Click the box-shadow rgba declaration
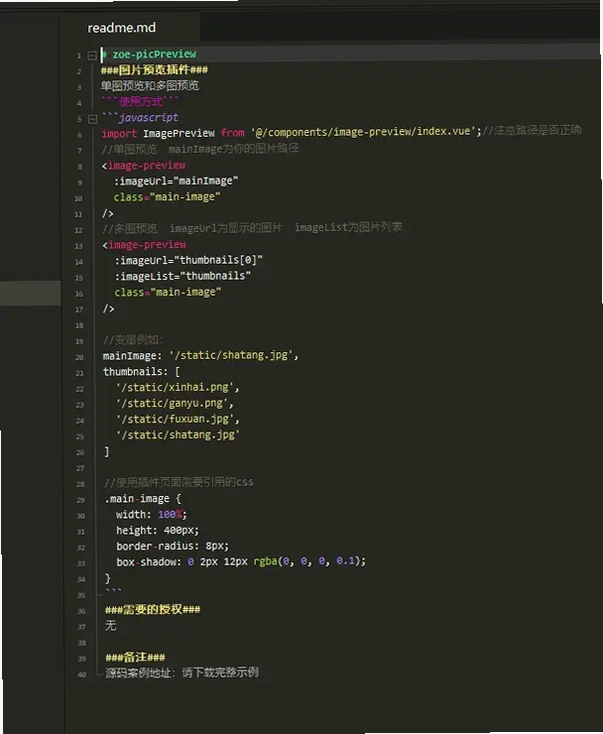This screenshot has height=734, width=603. (241, 562)
